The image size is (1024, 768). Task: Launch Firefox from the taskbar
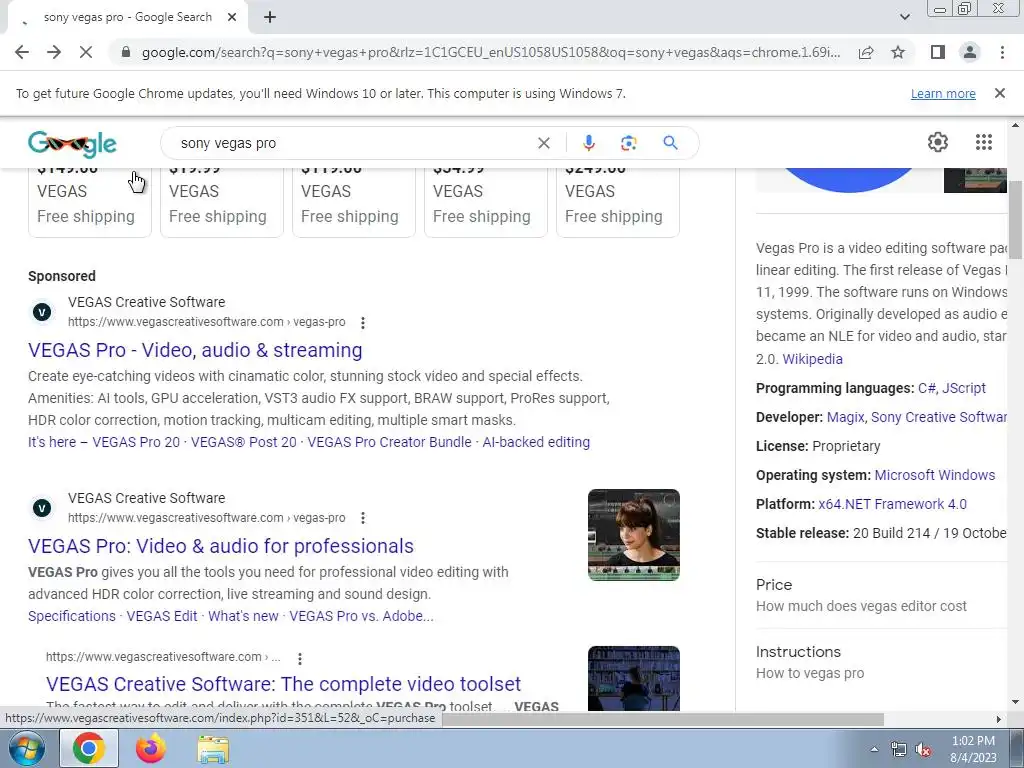pyautogui.click(x=150, y=748)
